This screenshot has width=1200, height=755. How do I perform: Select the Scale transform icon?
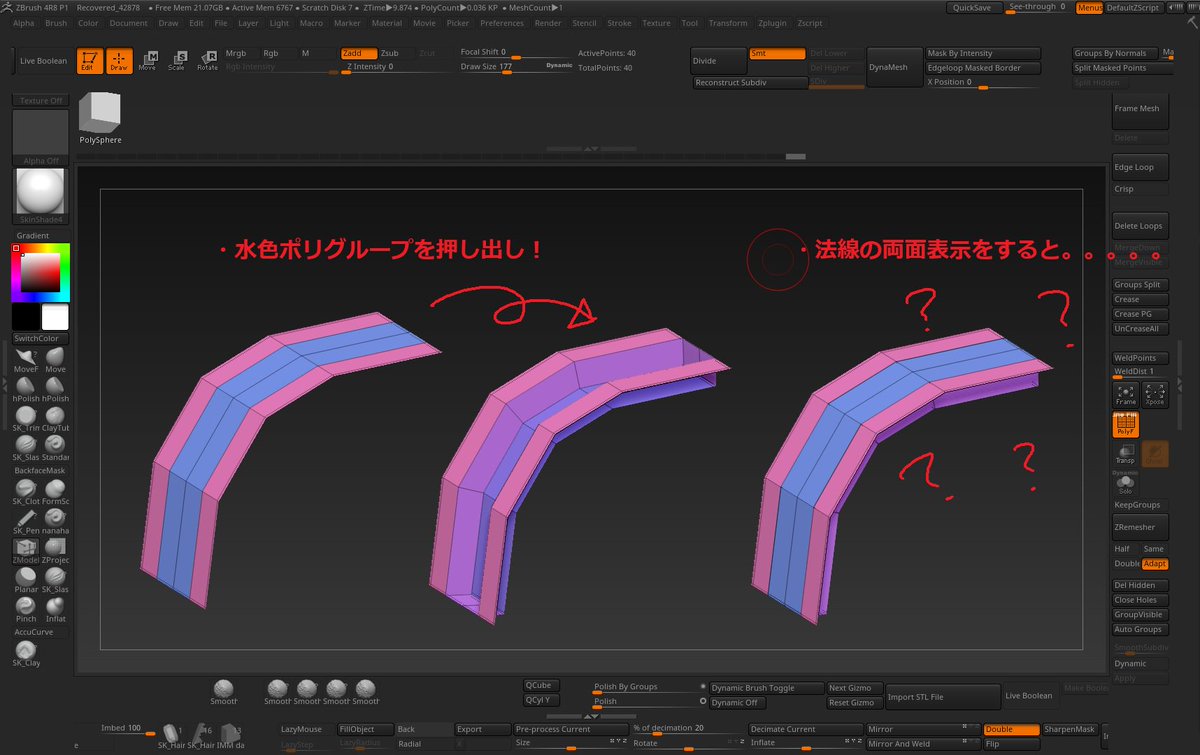[x=177, y=61]
